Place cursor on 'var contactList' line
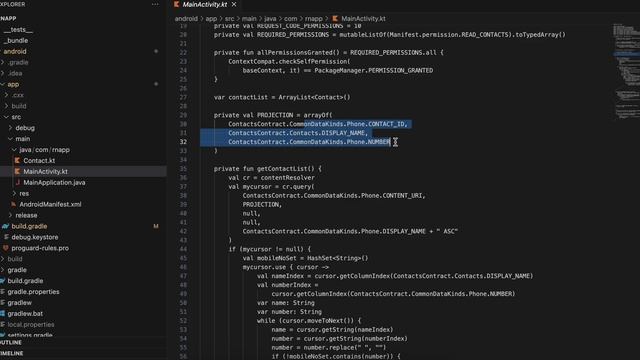This screenshot has width=640, height=360. tap(282, 97)
